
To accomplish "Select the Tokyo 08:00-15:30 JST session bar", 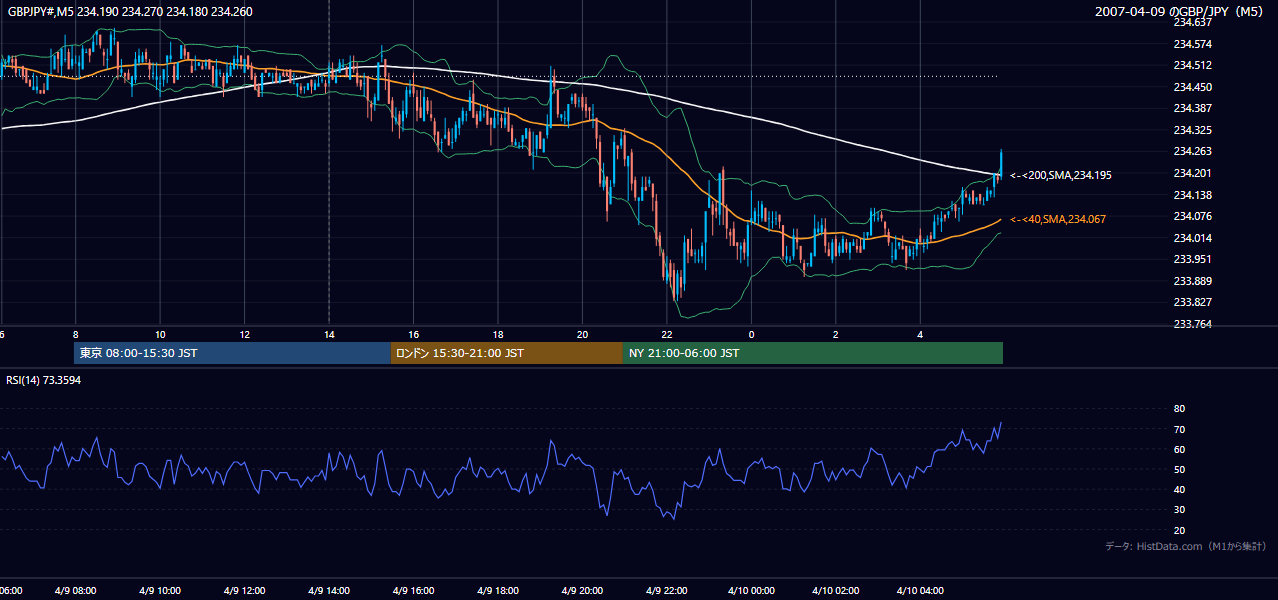I will pos(232,353).
